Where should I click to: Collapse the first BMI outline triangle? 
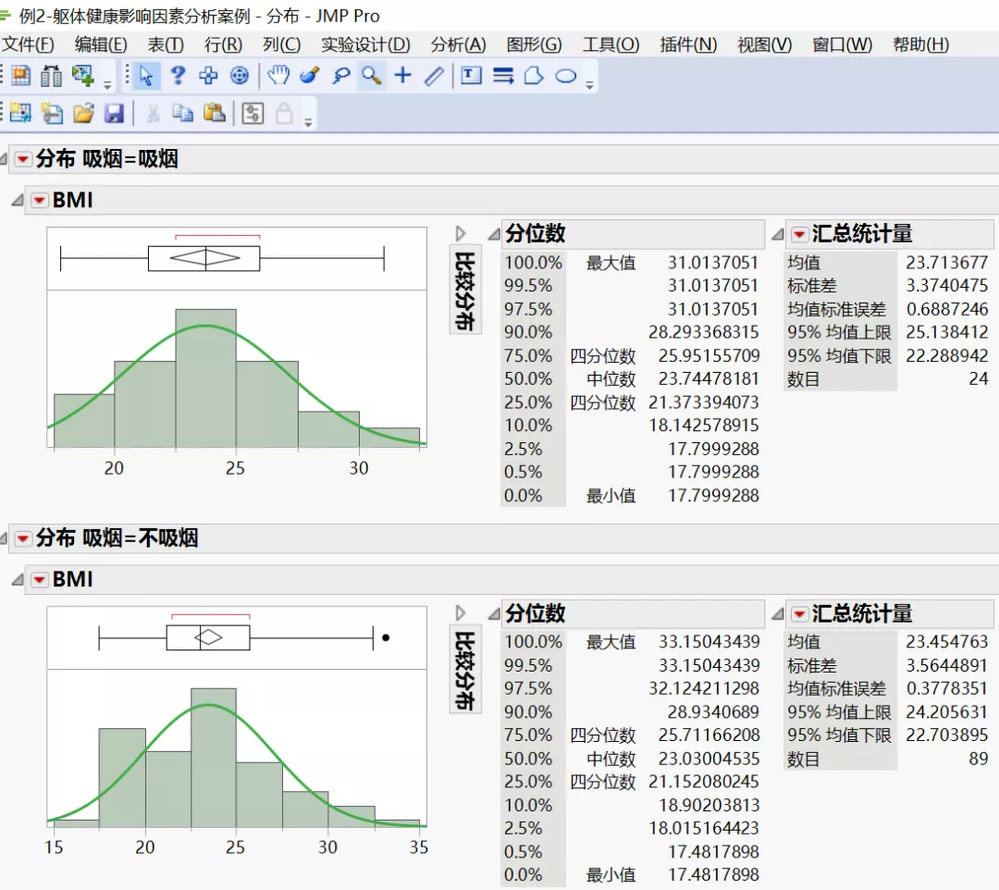click(17, 201)
